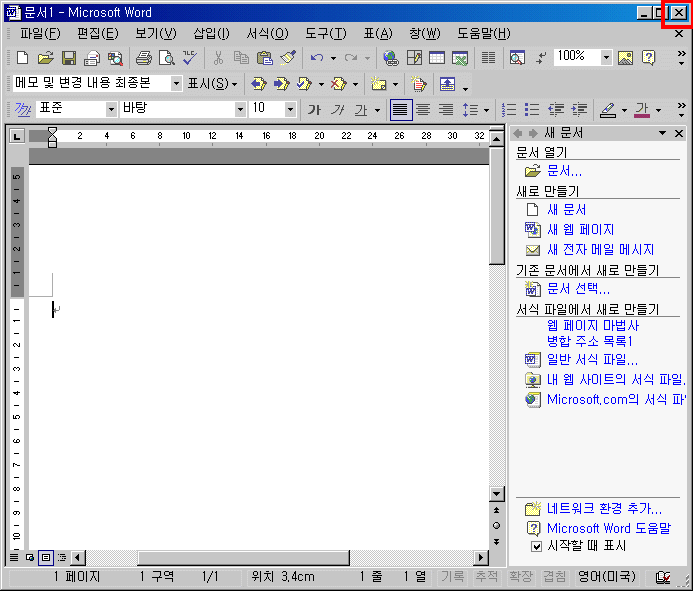Screen dimensions: 693x591
Task: Open the 바탕 font dropdown
Action: pos(240,109)
